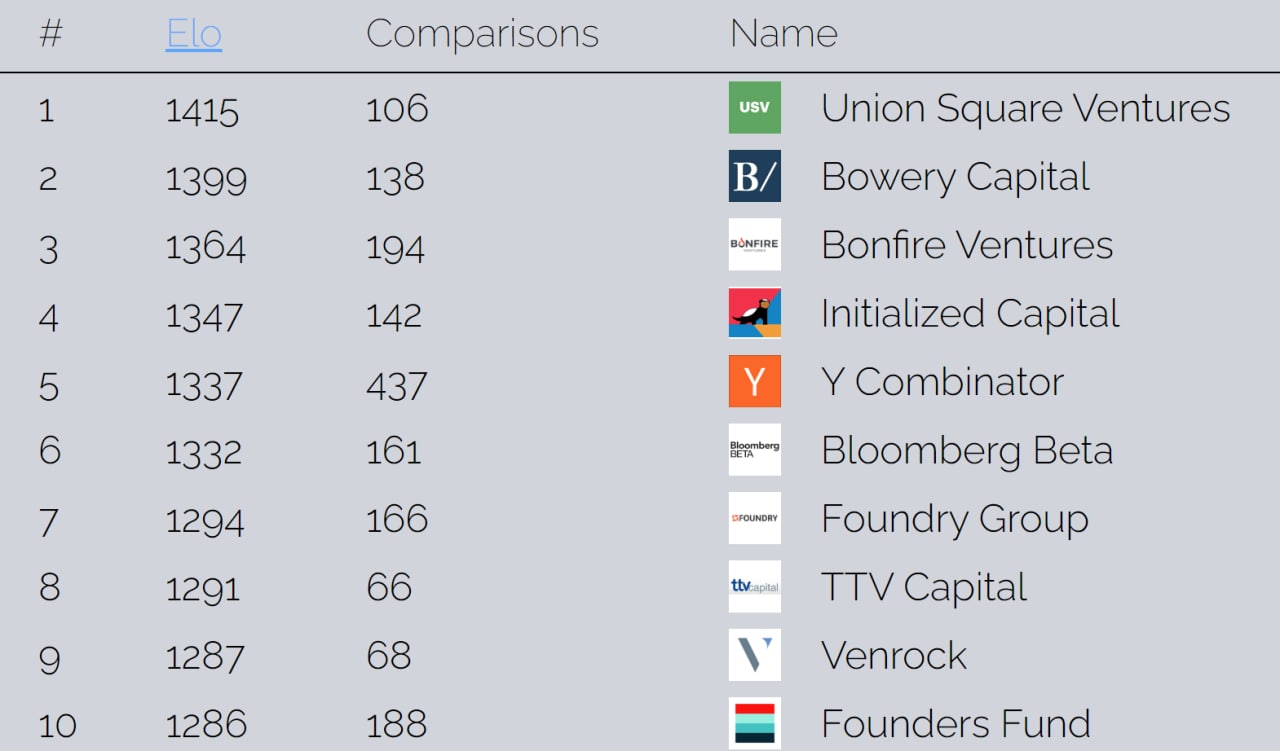Screen dimensions: 1280x751
Task: Click the TTV Capital logo
Action: point(754,587)
